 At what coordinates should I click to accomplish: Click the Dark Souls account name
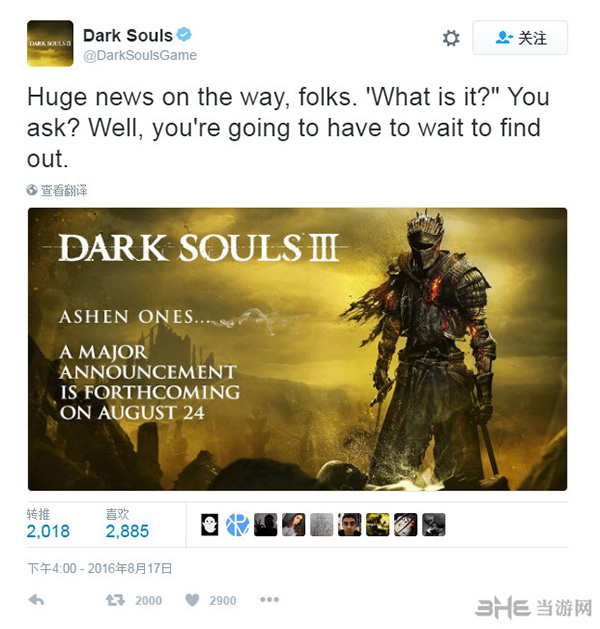click(128, 35)
